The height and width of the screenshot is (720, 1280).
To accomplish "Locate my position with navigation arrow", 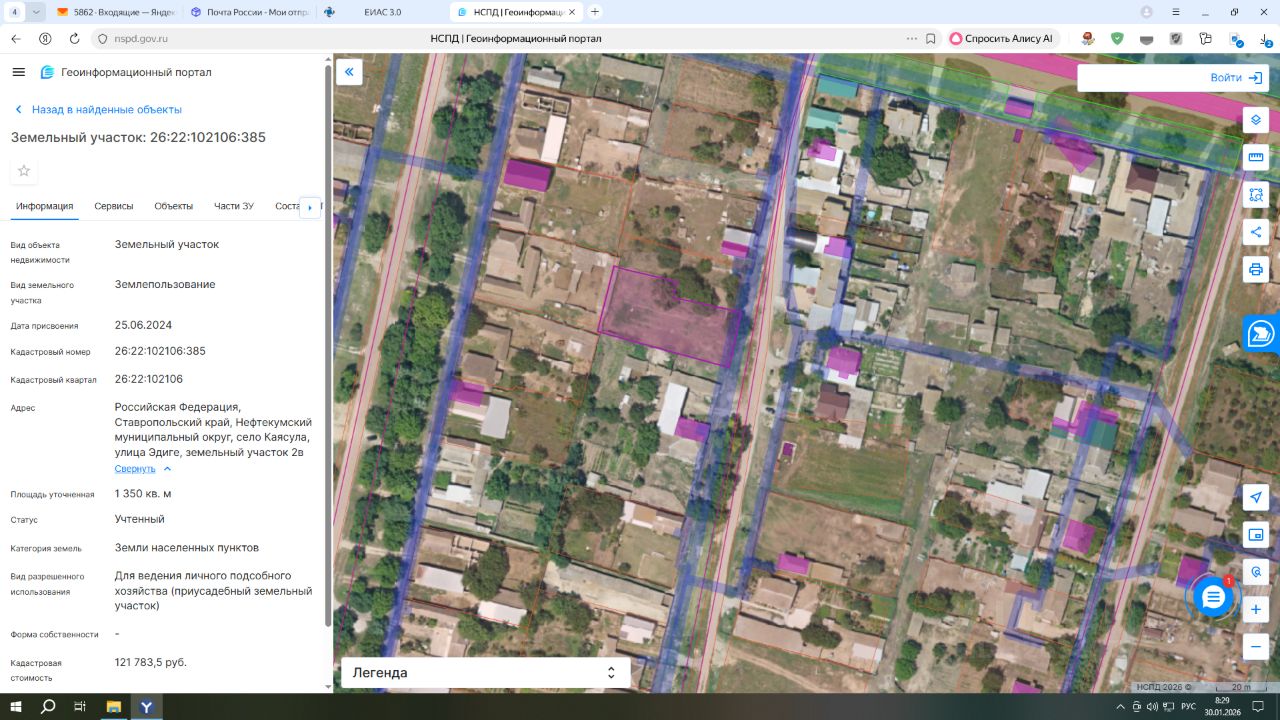I will point(1256,498).
